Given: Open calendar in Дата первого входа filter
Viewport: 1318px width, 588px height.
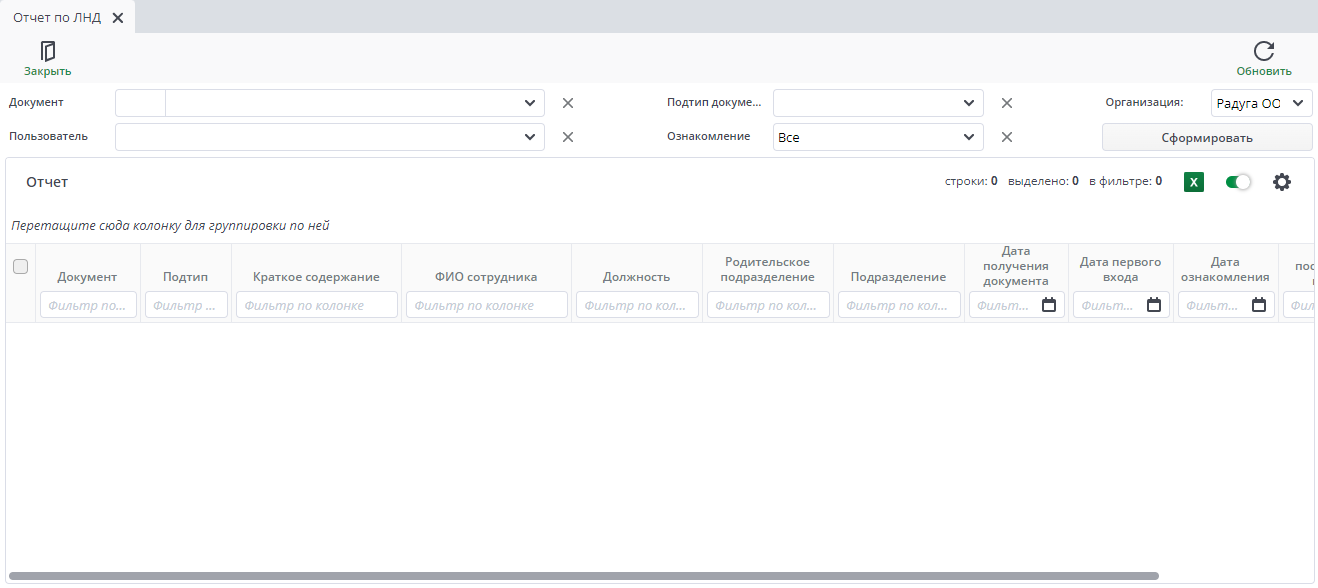Looking at the screenshot, I should [x=1153, y=305].
